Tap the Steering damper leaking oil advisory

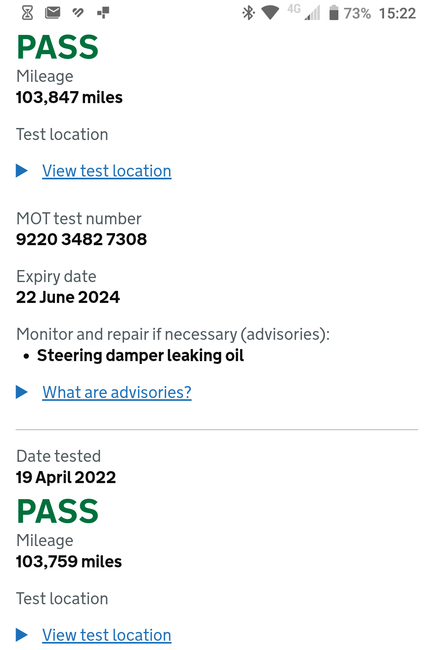140,356
